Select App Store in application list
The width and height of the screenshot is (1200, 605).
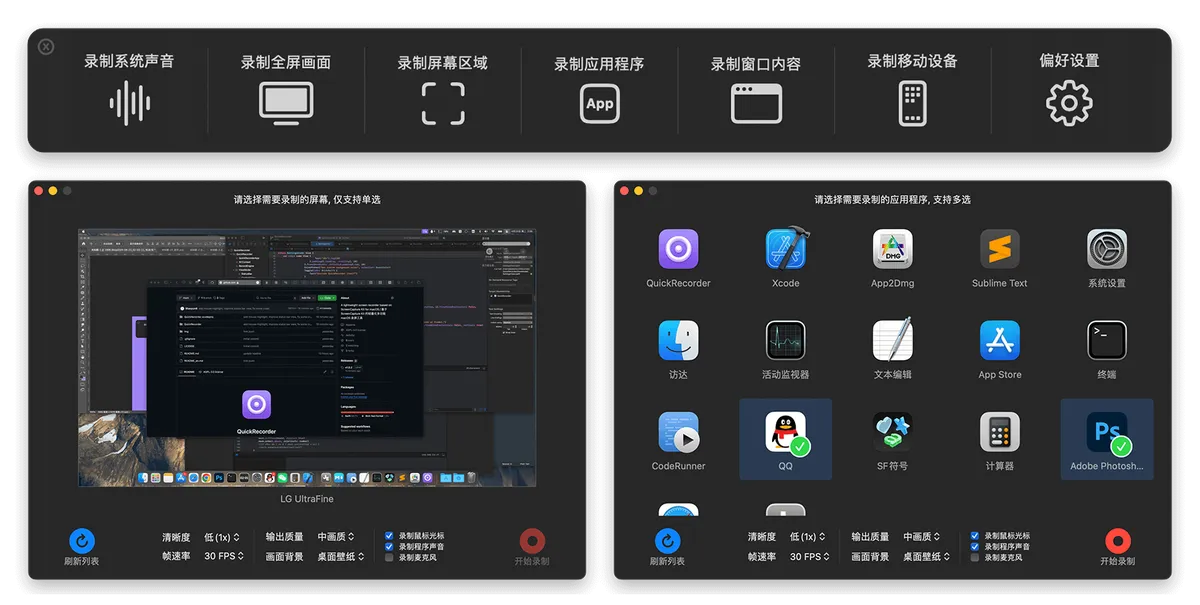point(1000,340)
